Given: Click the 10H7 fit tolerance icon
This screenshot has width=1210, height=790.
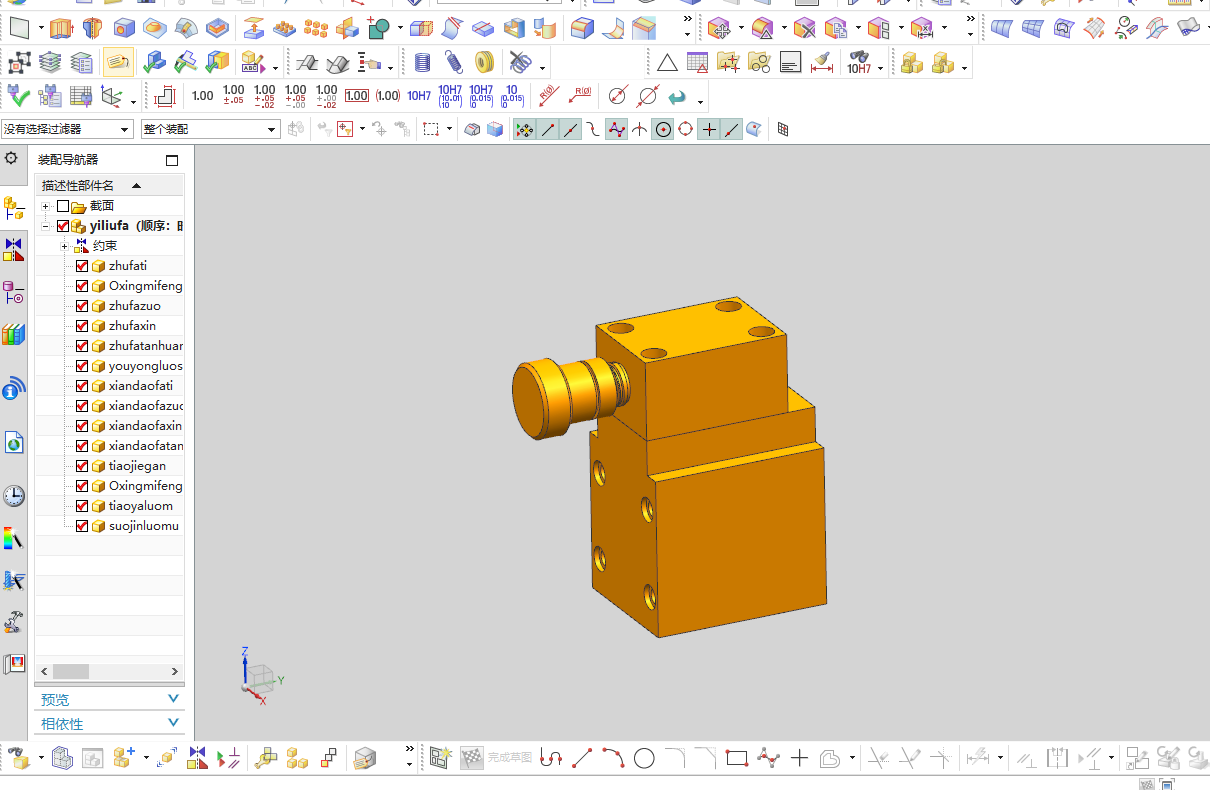Looking at the screenshot, I should coord(419,96).
